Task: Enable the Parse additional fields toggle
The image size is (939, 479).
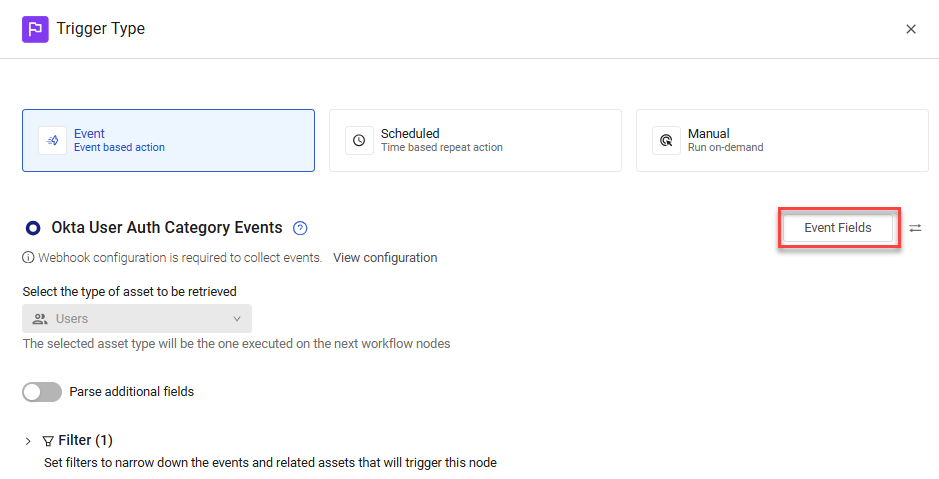Action: coord(42,392)
